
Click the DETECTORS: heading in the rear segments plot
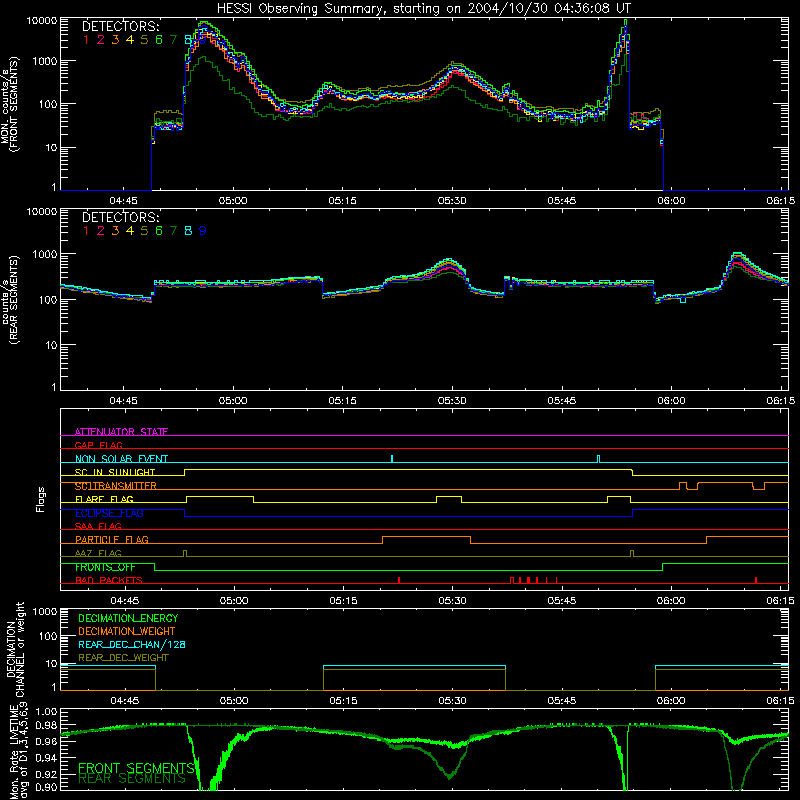click(121, 217)
